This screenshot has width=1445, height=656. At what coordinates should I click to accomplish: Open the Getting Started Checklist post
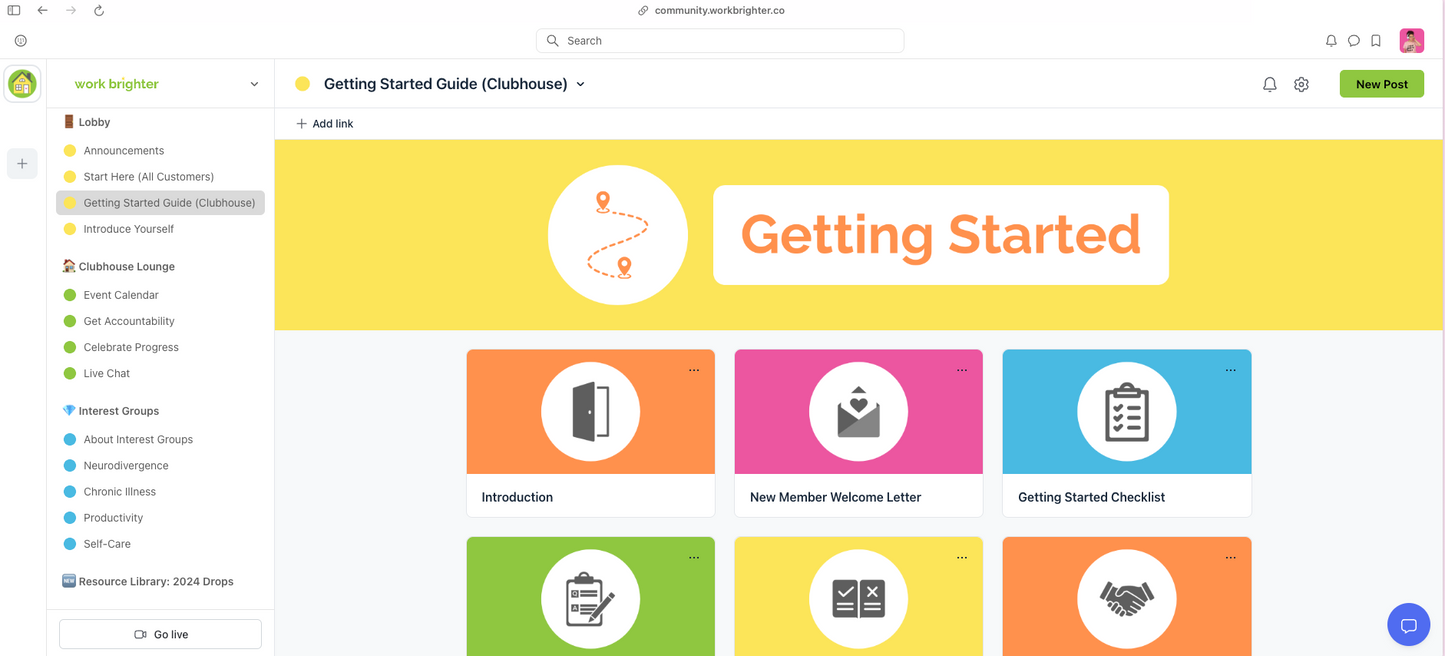(1092, 497)
